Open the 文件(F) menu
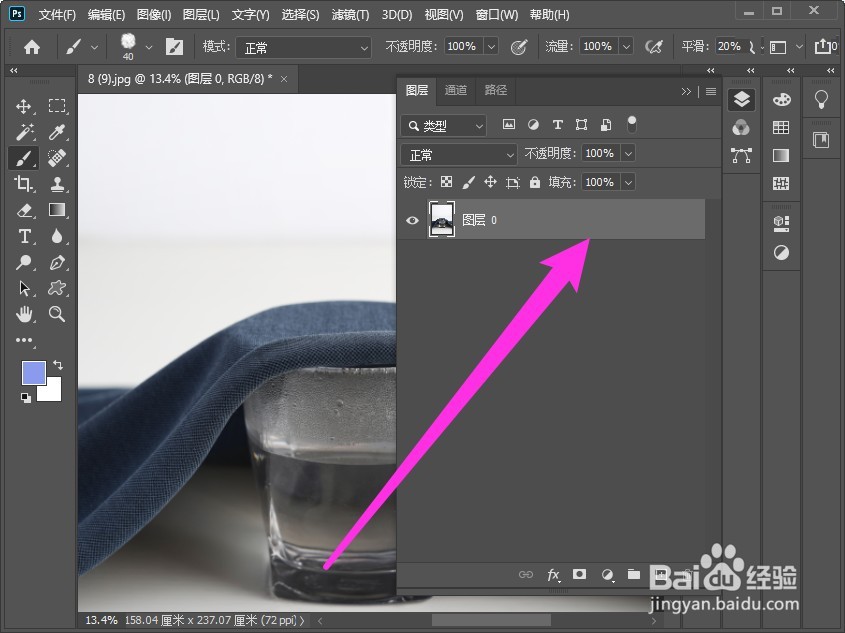 [57, 15]
